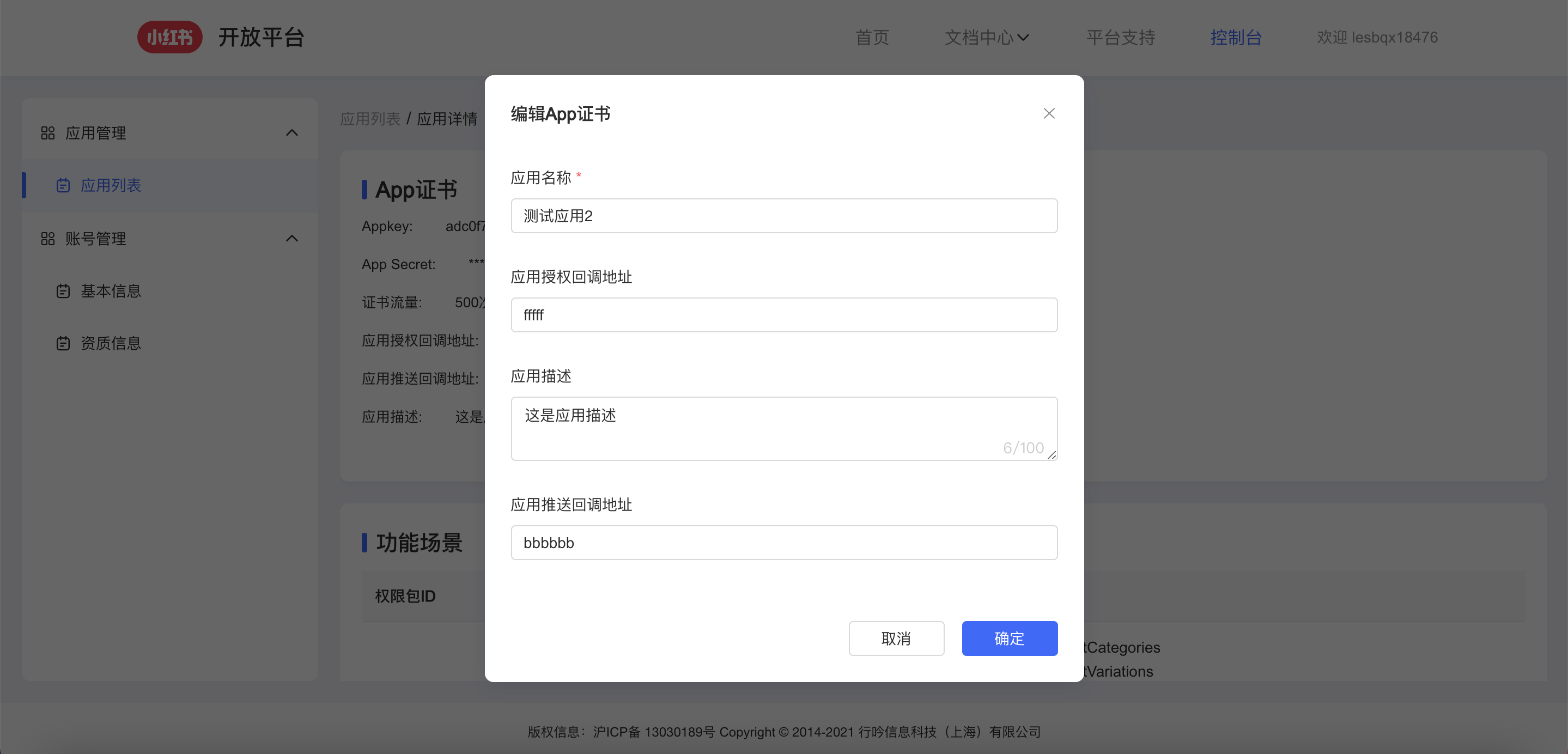Confirm changes with 确定 button

click(1009, 639)
